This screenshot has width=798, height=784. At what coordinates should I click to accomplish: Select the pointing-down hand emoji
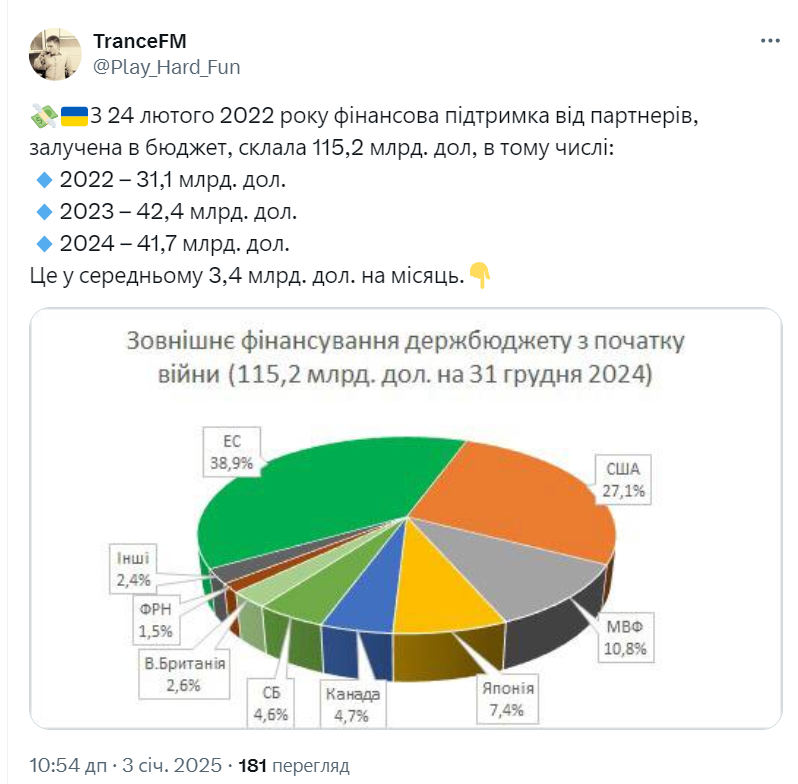point(479,275)
